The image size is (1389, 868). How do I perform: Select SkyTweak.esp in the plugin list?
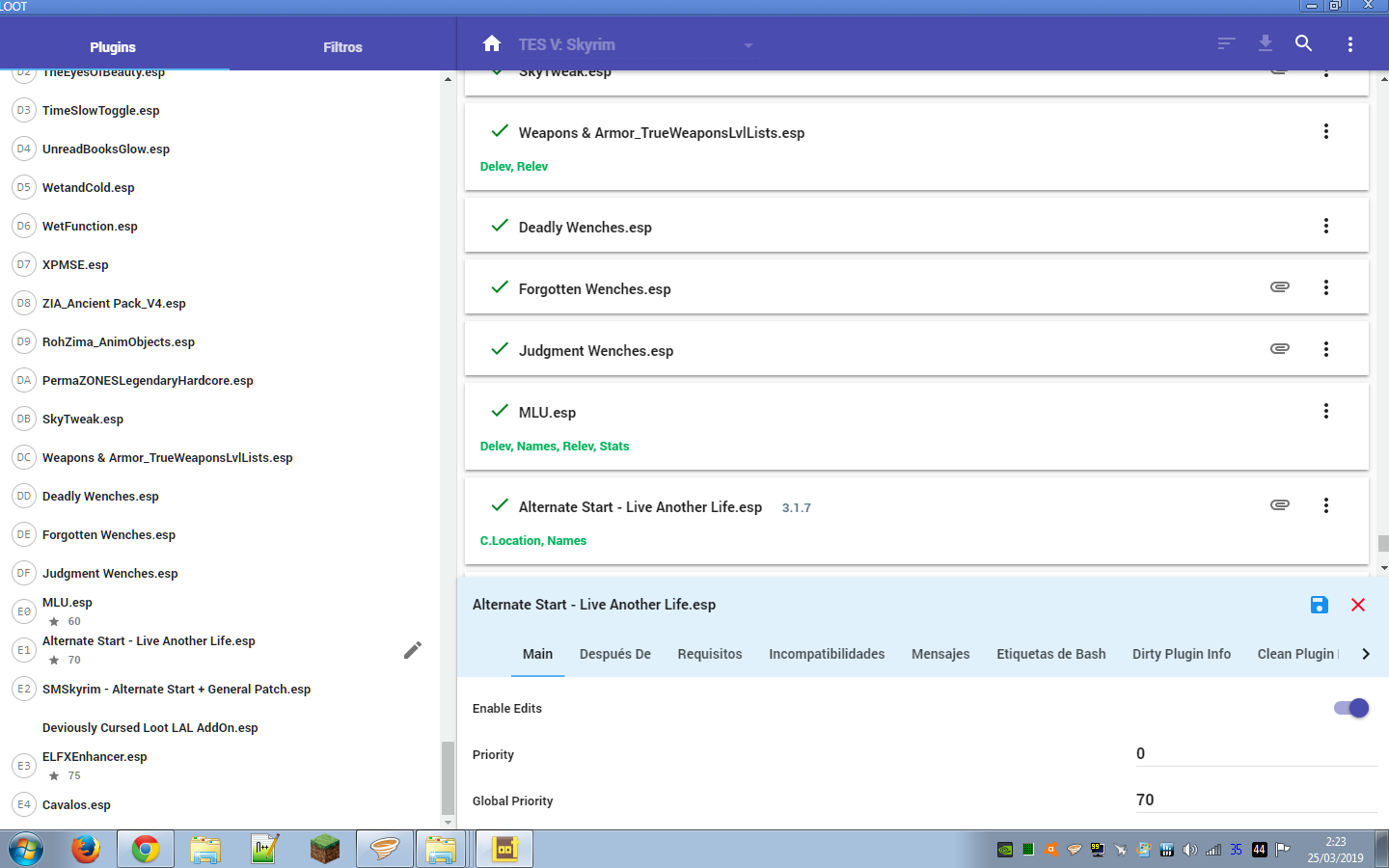pyautogui.click(x=83, y=420)
